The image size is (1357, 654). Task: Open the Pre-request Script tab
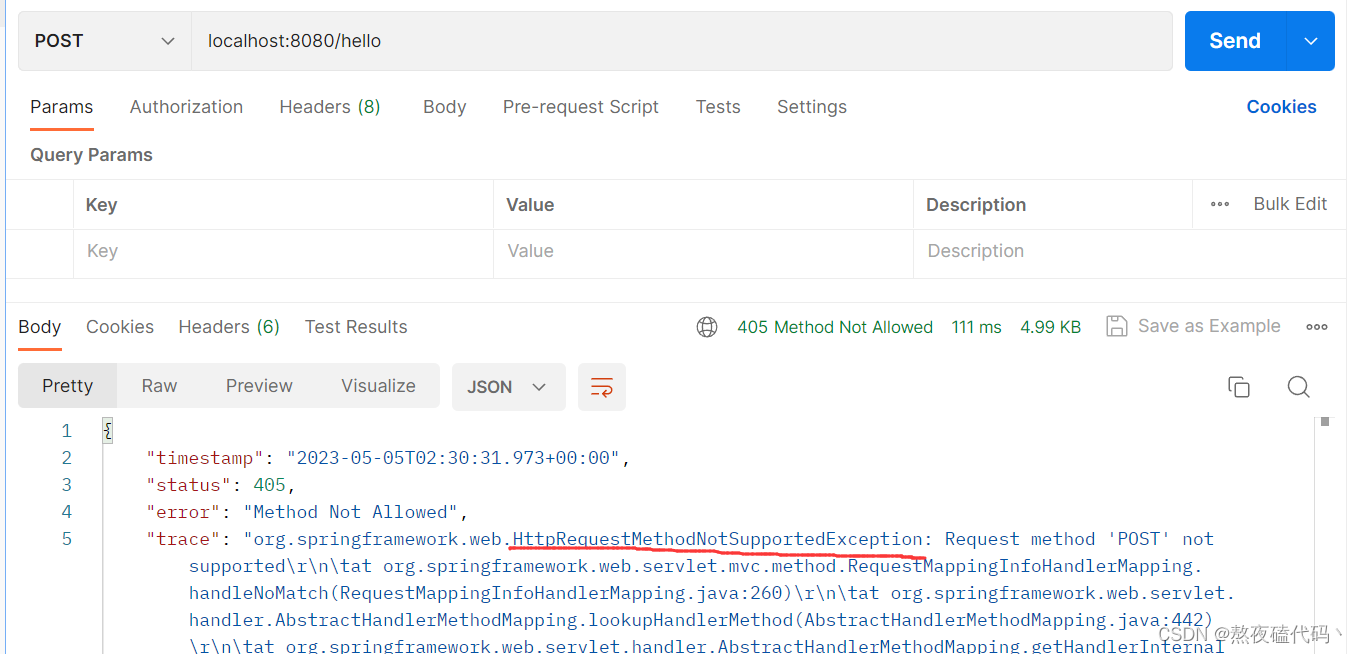[x=581, y=107]
